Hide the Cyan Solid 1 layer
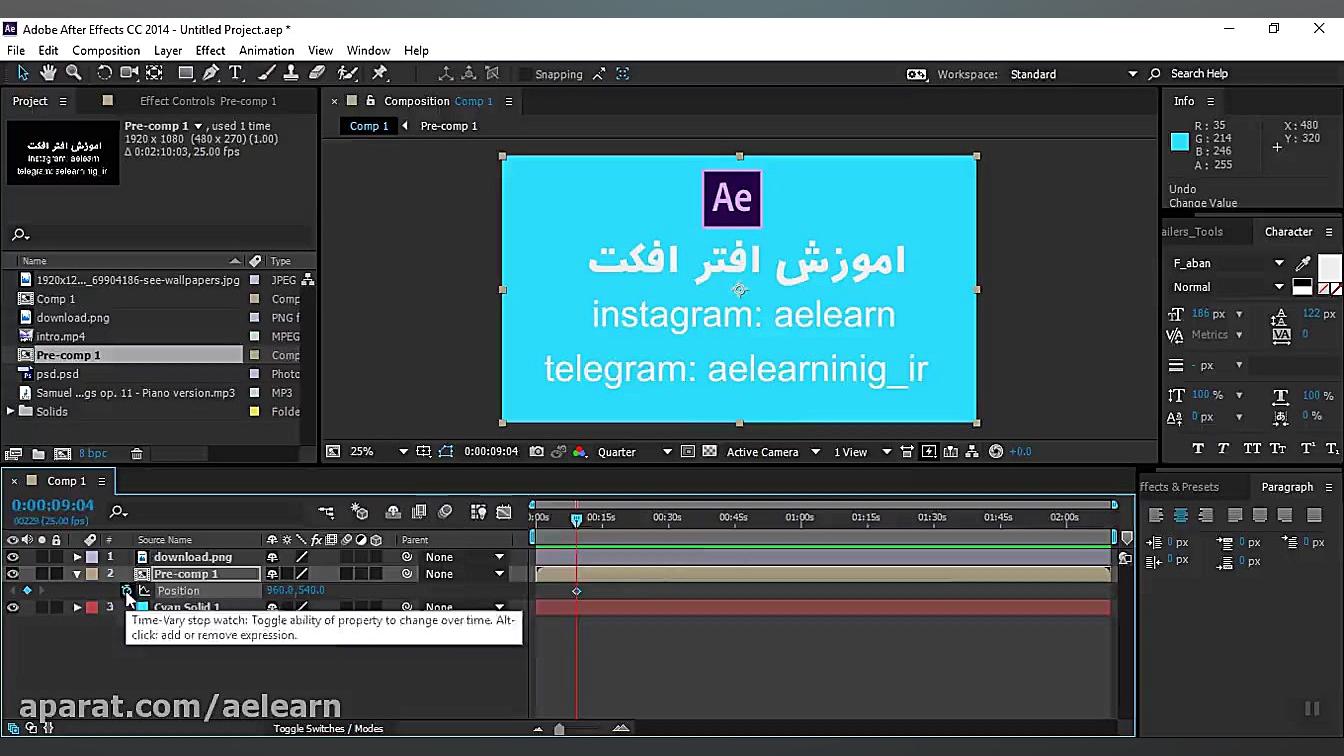The image size is (1344, 756). point(13,607)
